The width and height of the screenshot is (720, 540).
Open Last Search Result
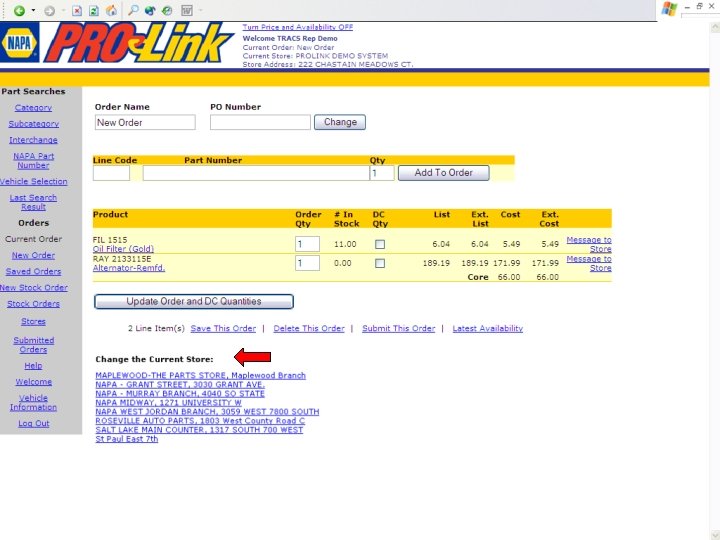click(x=33, y=202)
